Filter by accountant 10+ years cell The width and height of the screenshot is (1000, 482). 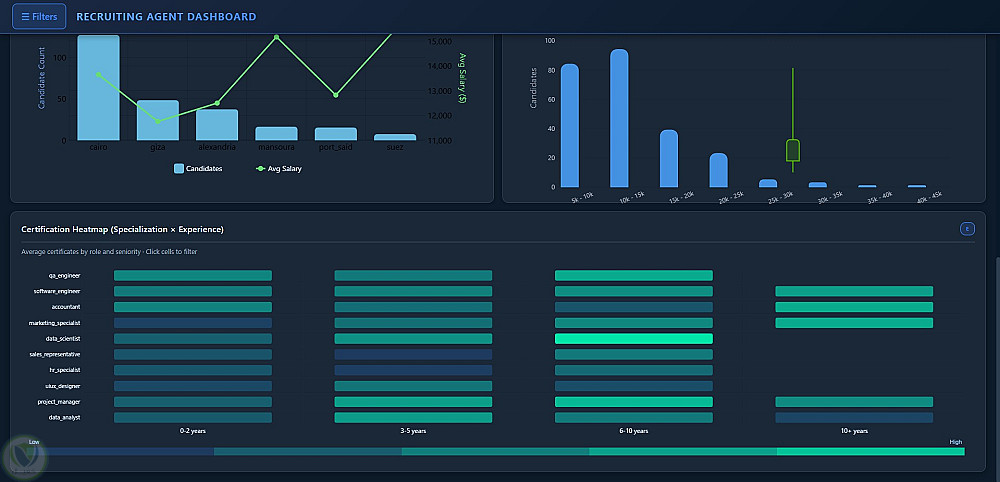point(854,307)
